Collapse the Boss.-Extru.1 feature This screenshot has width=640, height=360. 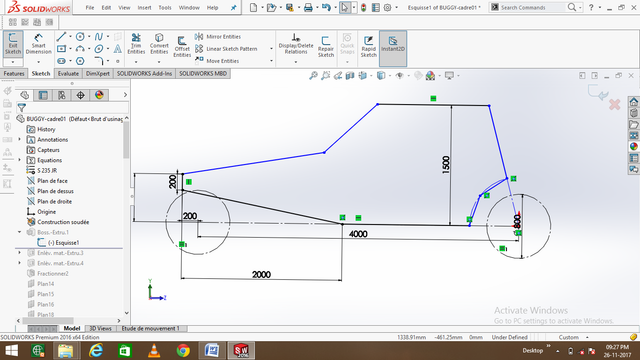[19, 232]
